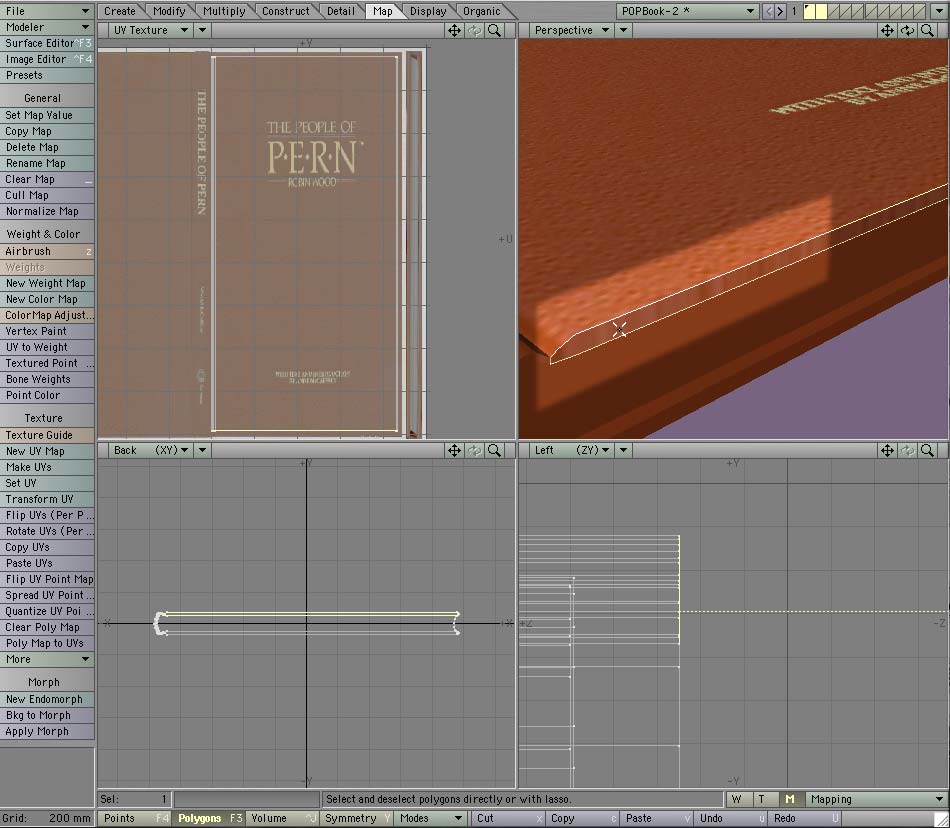Open the Left (ZY) view type dropdown
950x828 pixels.
[571, 450]
